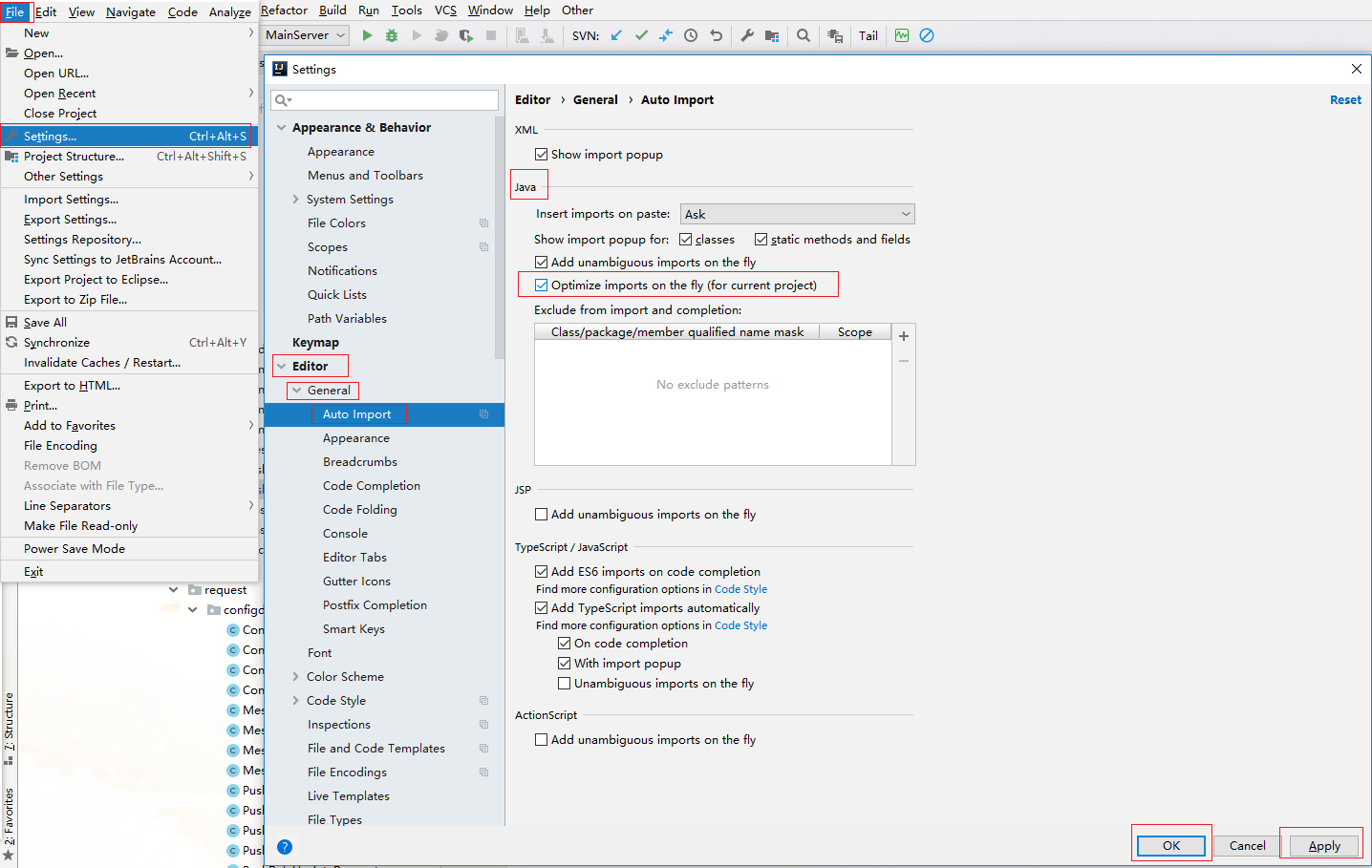The height and width of the screenshot is (868, 1372).
Task: Click the blue help question mark icon
Action: point(285,847)
